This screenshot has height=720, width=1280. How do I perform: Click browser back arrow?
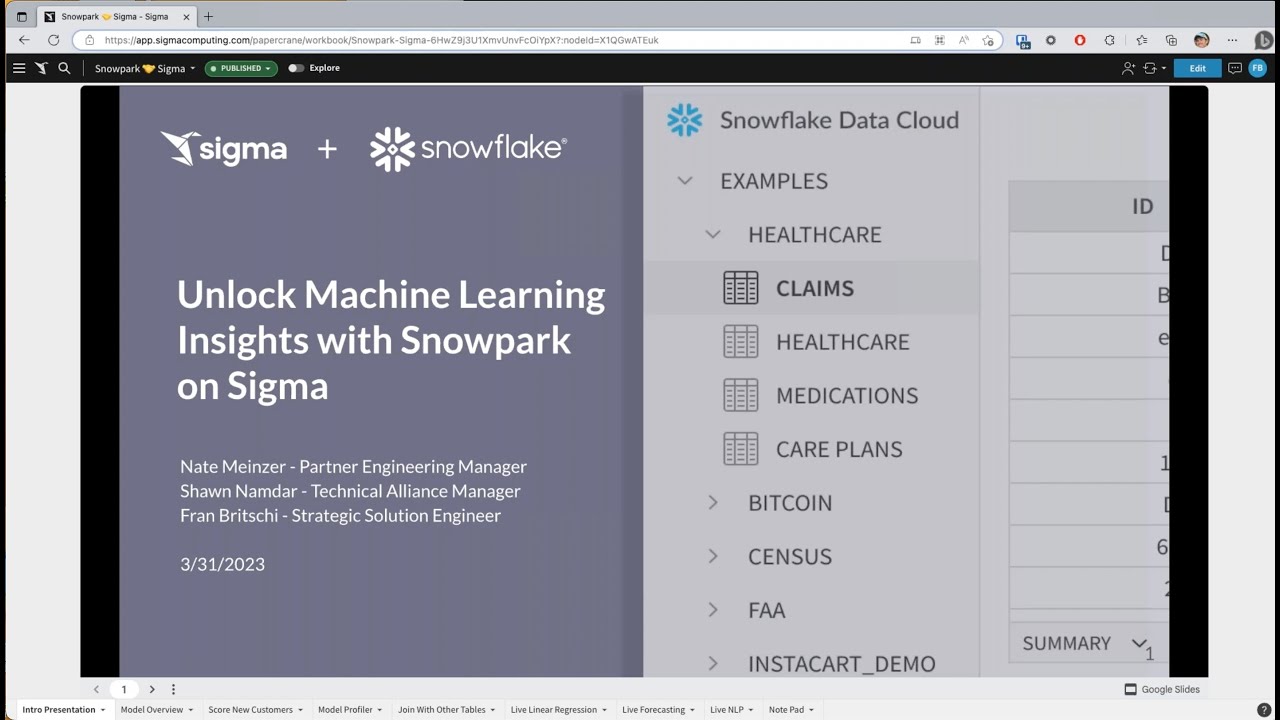(24, 40)
